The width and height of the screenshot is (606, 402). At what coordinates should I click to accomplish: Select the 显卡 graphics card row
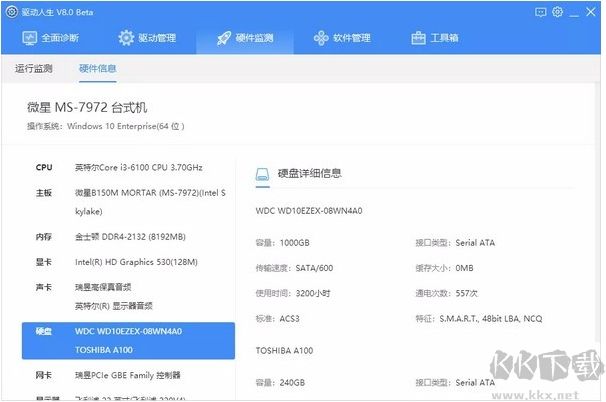coord(128,262)
